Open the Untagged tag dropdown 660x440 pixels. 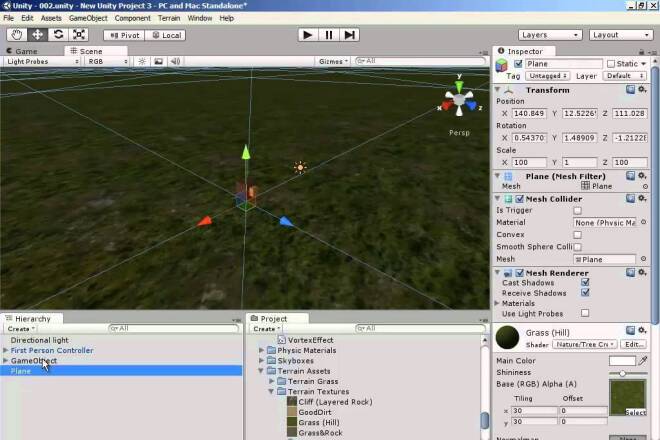pyautogui.click(x=548, y=76)
